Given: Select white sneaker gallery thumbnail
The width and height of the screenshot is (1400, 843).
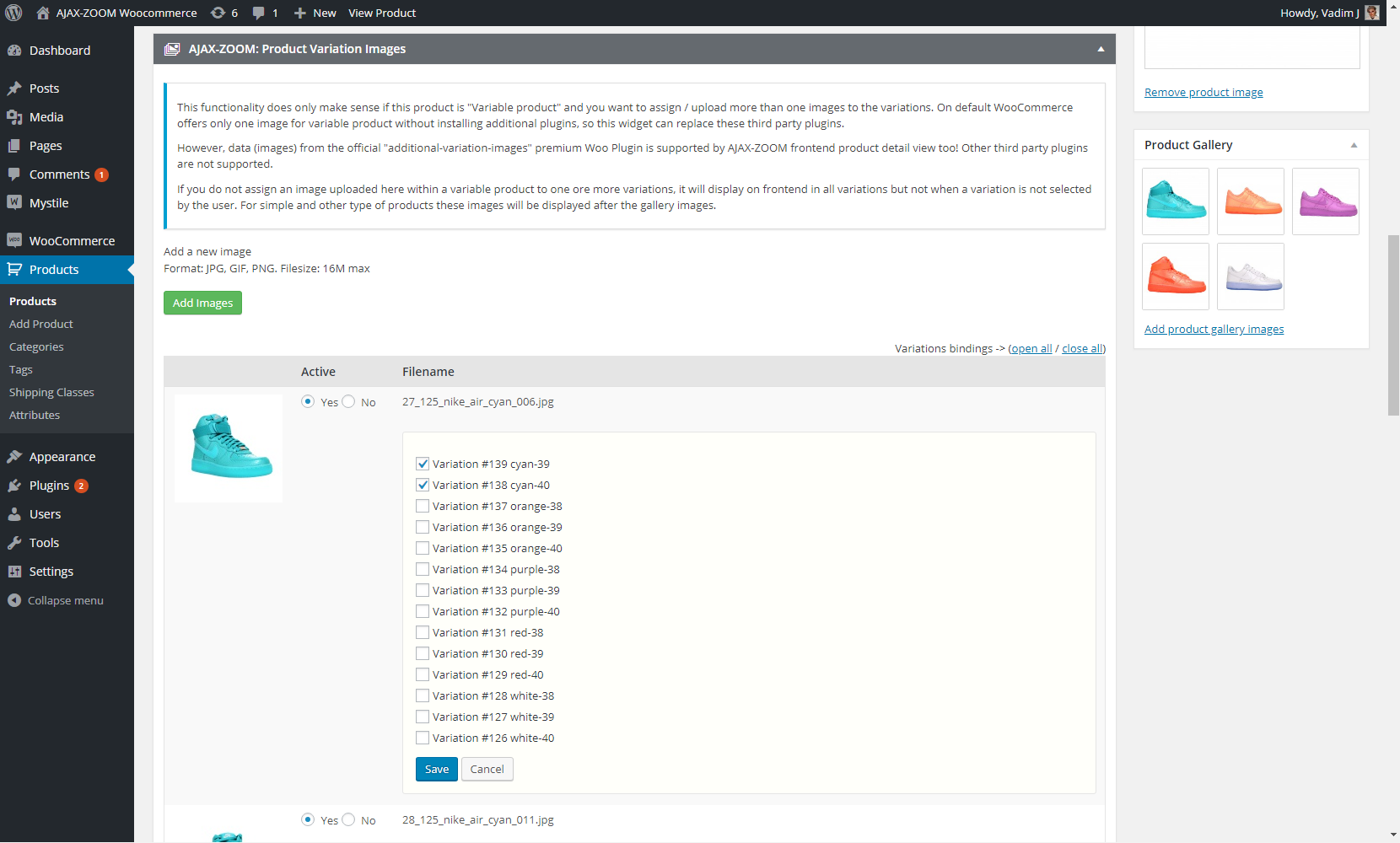Looking at the screenshot, I should pos(1251,277).
